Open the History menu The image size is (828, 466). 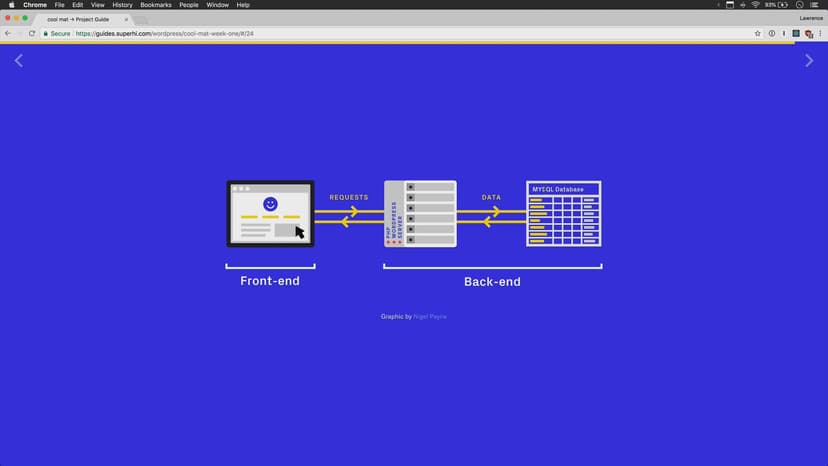tap(122, 5)
